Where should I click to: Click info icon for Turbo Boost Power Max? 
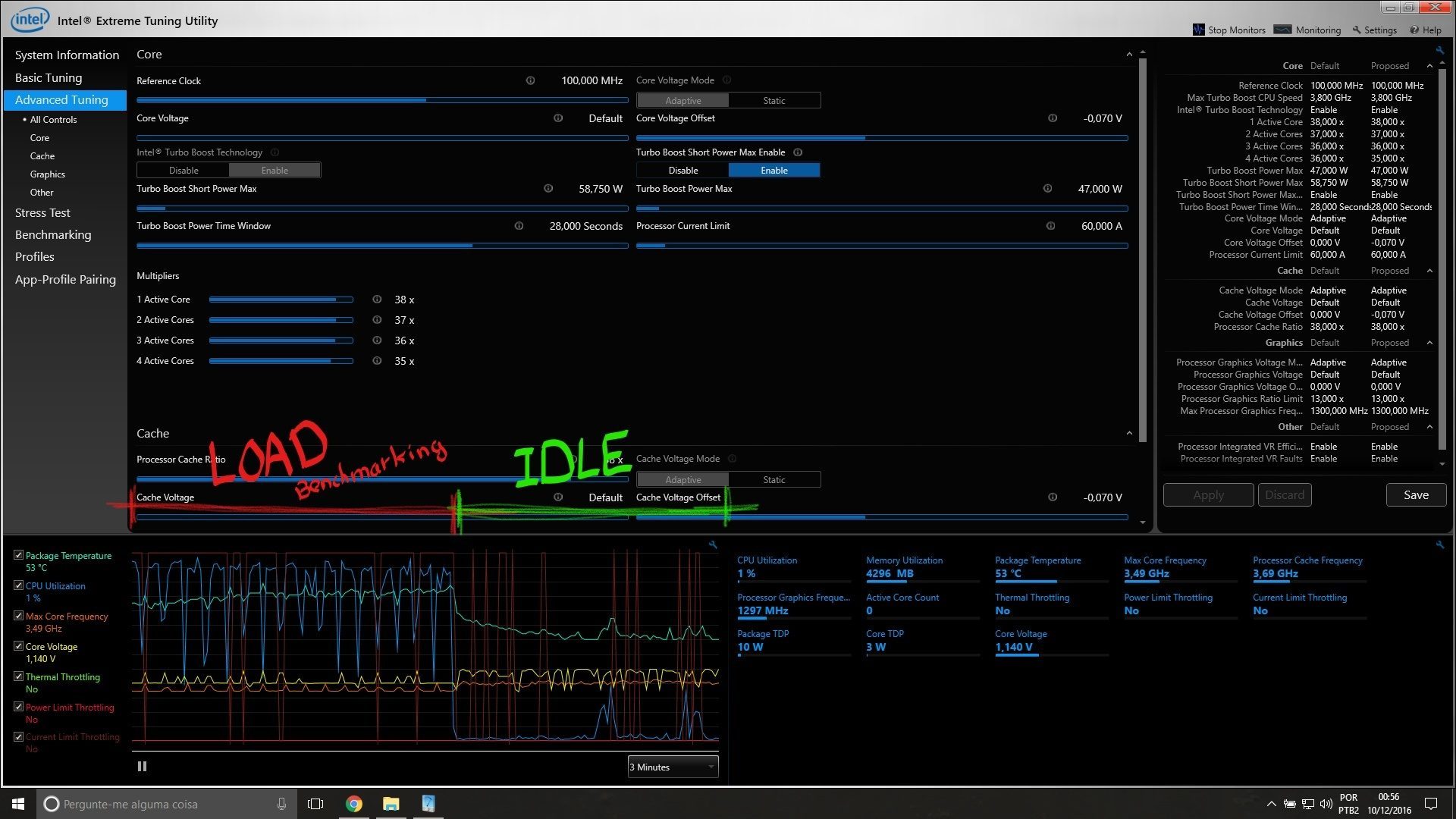tap(1047, 189)
